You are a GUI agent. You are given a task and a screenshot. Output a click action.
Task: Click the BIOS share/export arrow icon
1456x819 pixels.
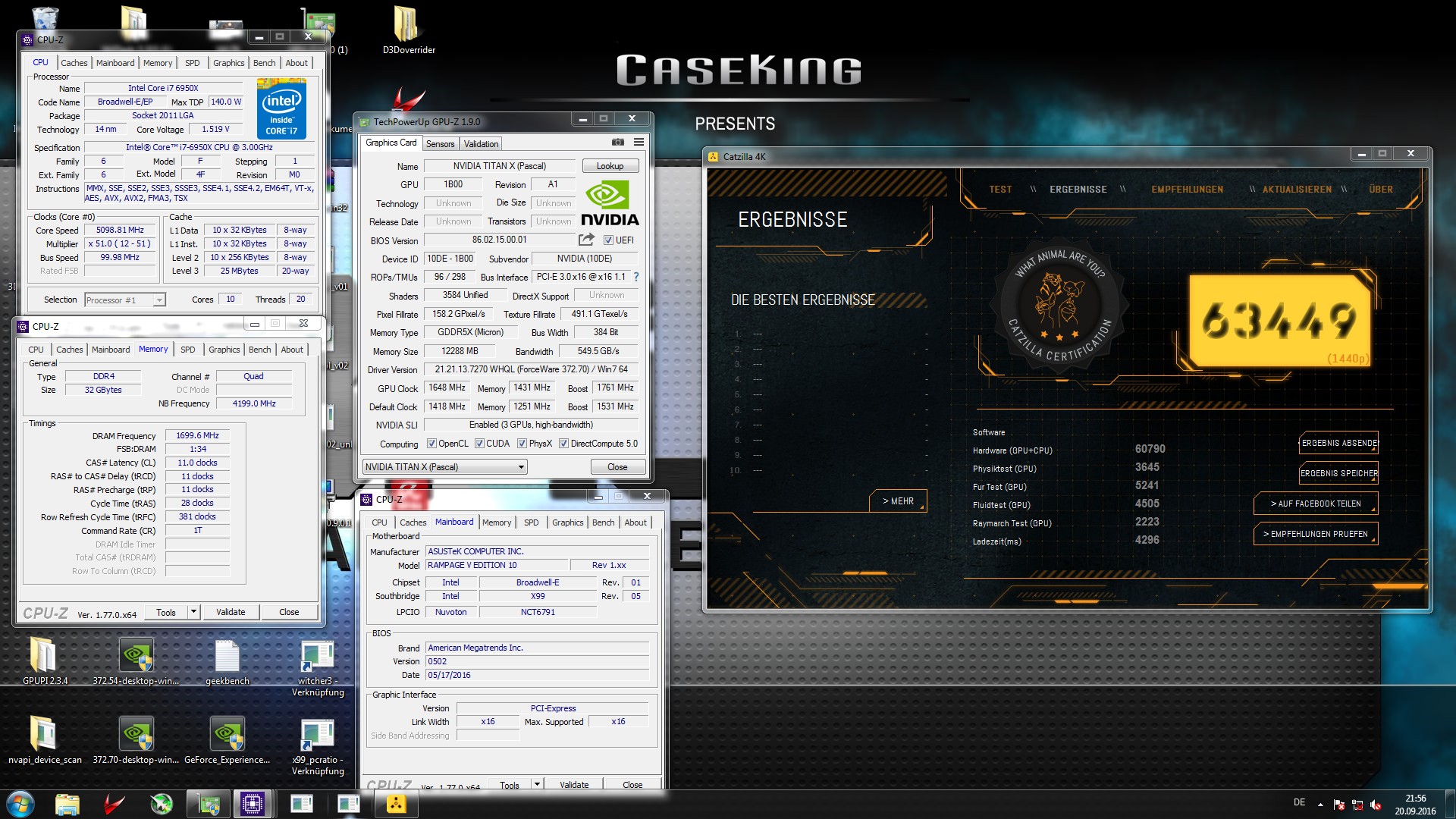(586, 240)
